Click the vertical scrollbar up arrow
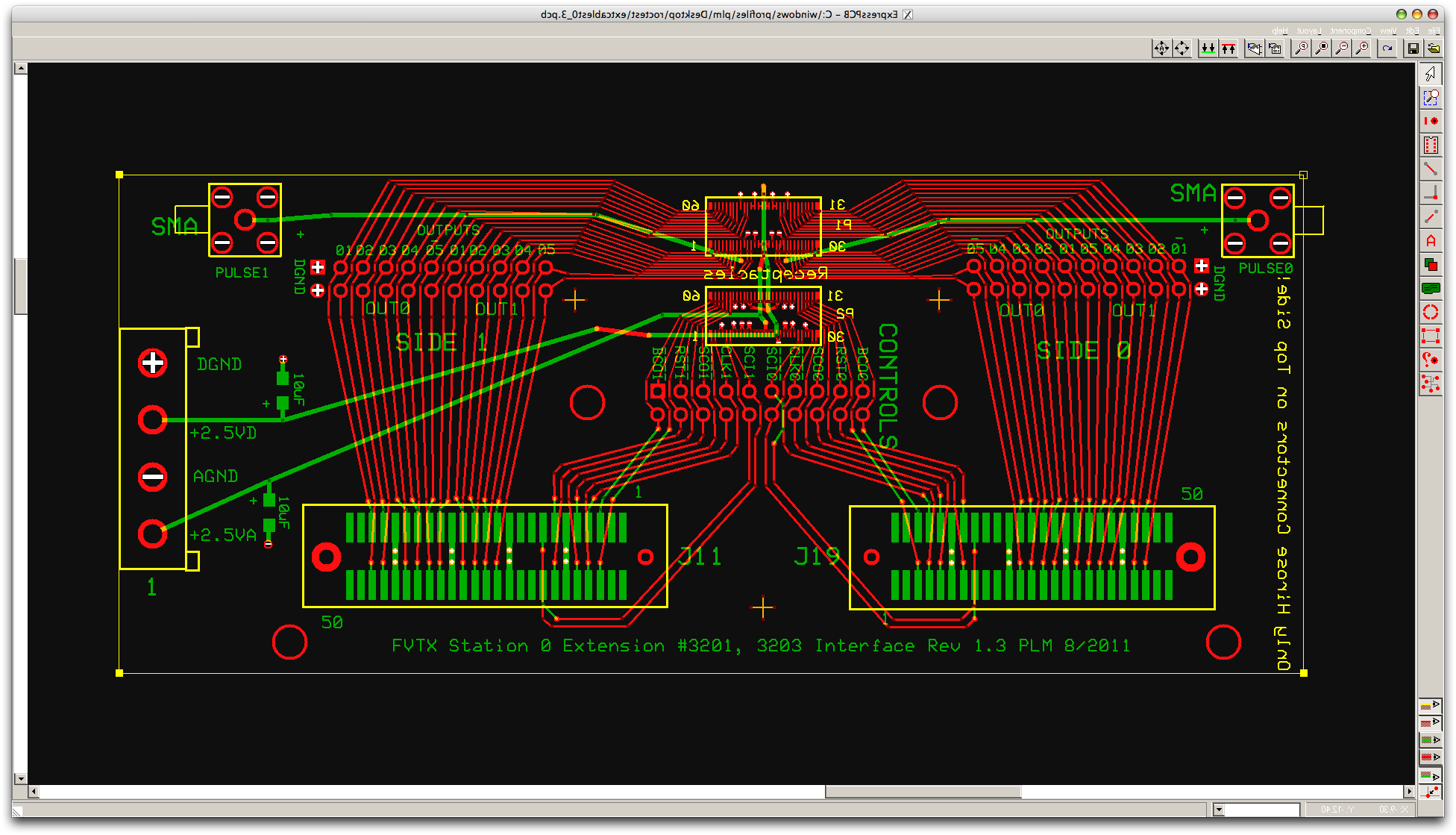 pyautogui.click(x=21, y=68)
